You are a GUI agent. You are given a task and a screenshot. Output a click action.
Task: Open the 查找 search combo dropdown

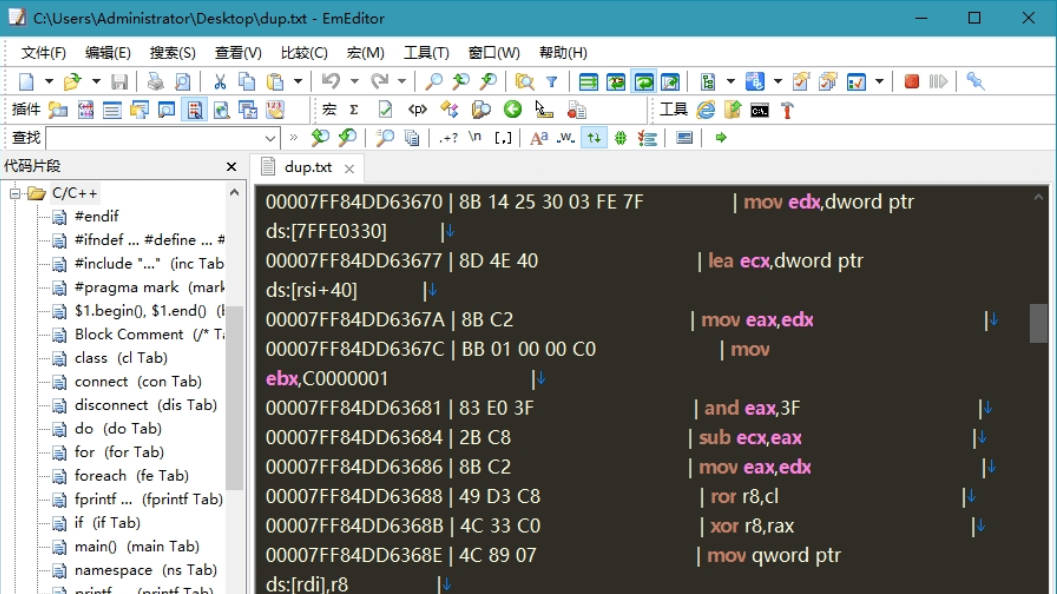pos(271,137)
